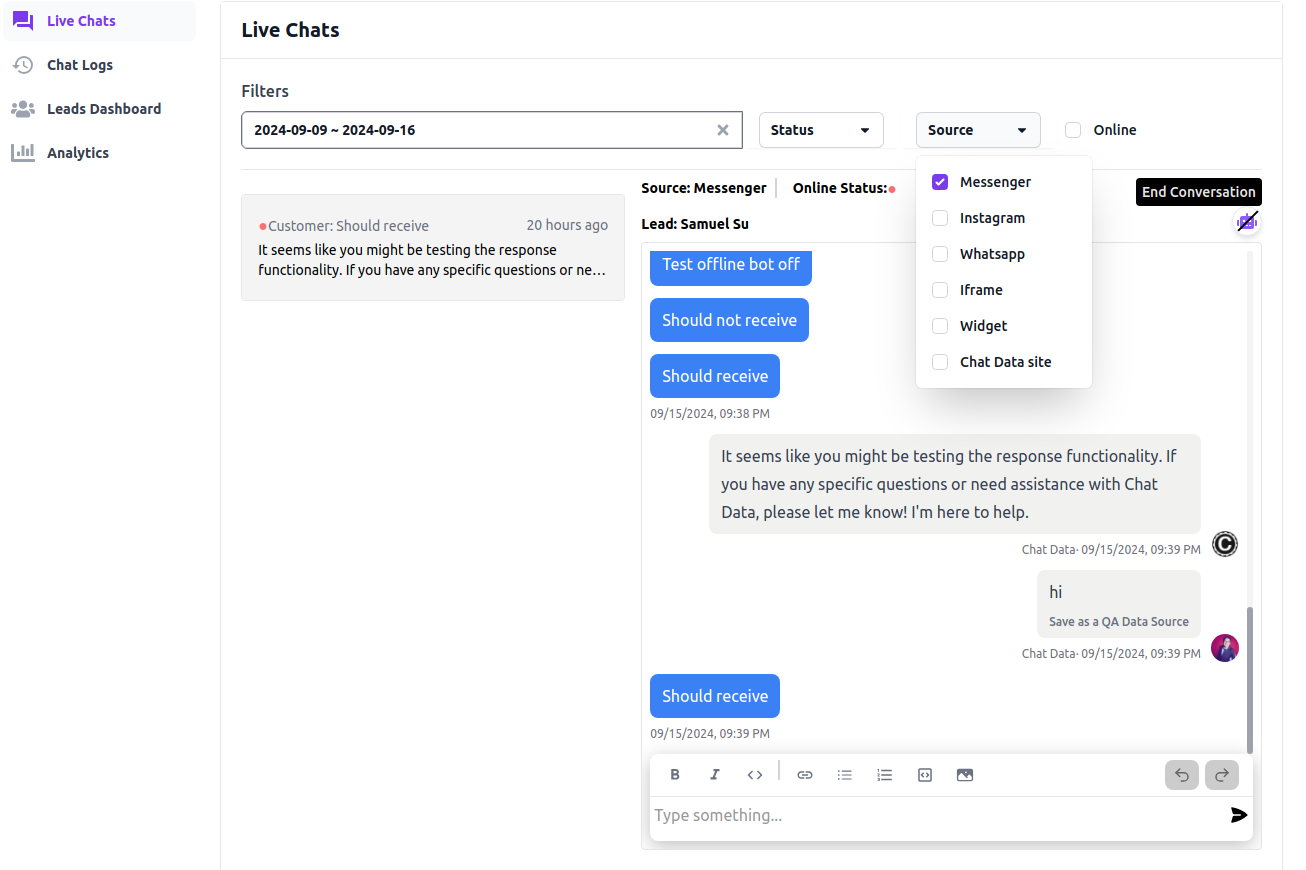Click the 'Lead: Samuel Su' label
1306x870 pixels.
click(x=695, y=224)
